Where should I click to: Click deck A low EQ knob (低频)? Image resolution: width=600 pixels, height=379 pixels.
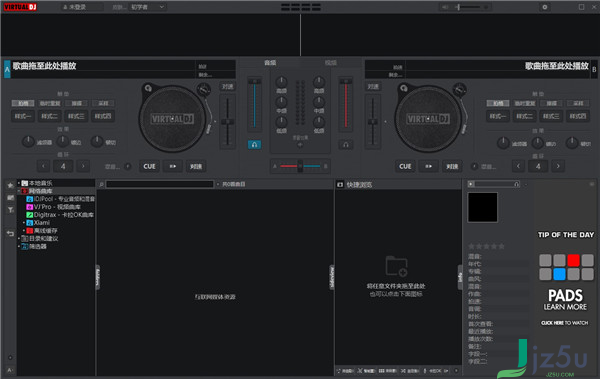[x=281, y=122]
